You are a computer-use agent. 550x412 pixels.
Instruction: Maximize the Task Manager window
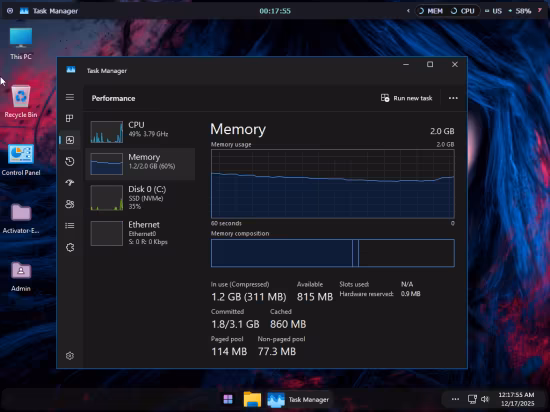[430, 64]
